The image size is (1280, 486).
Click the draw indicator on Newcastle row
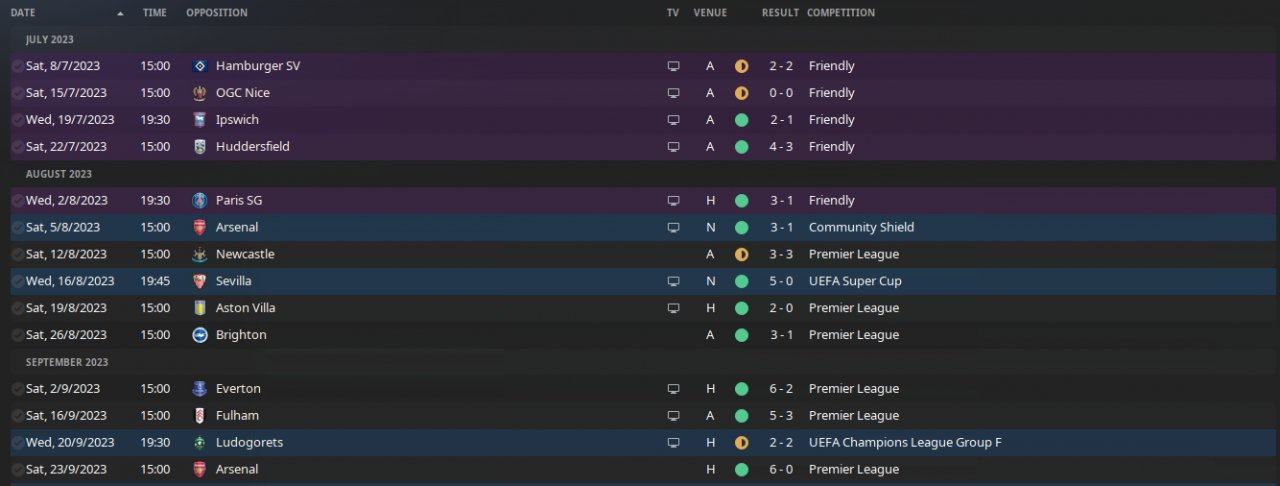point(741,255)
